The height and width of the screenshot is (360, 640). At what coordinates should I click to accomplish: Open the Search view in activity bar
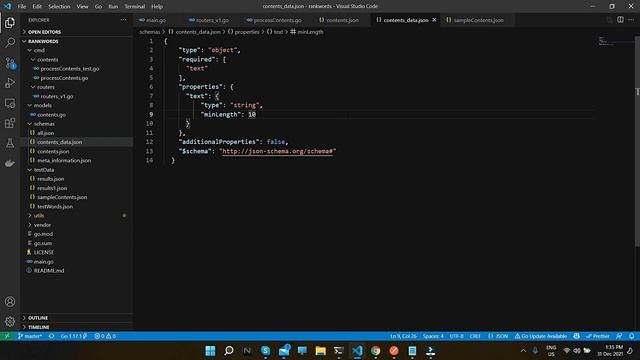(10, 42)
